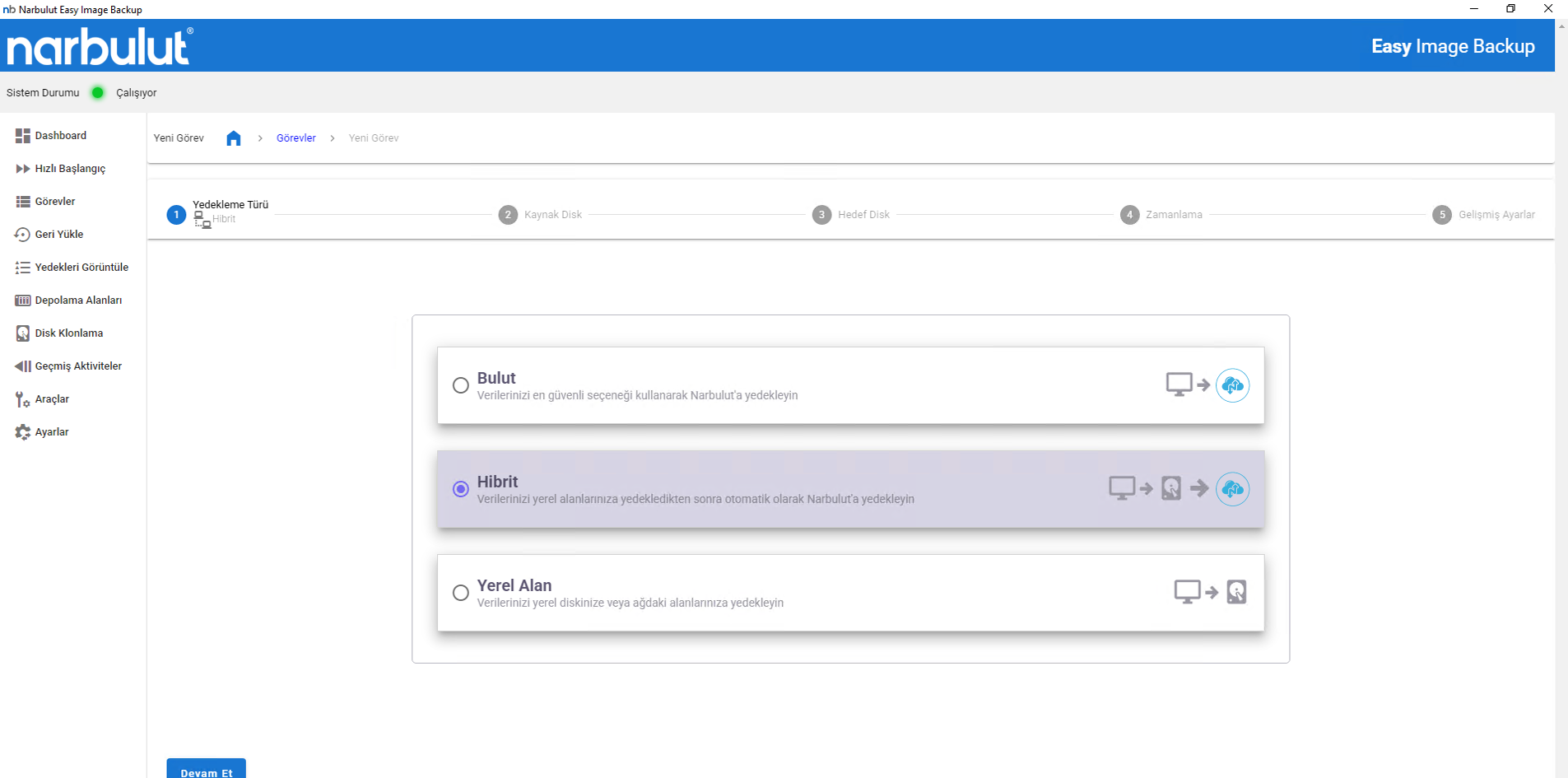Click the home icon in breadcrumb
Screen dimensions: 1568x778
point(234,138)
